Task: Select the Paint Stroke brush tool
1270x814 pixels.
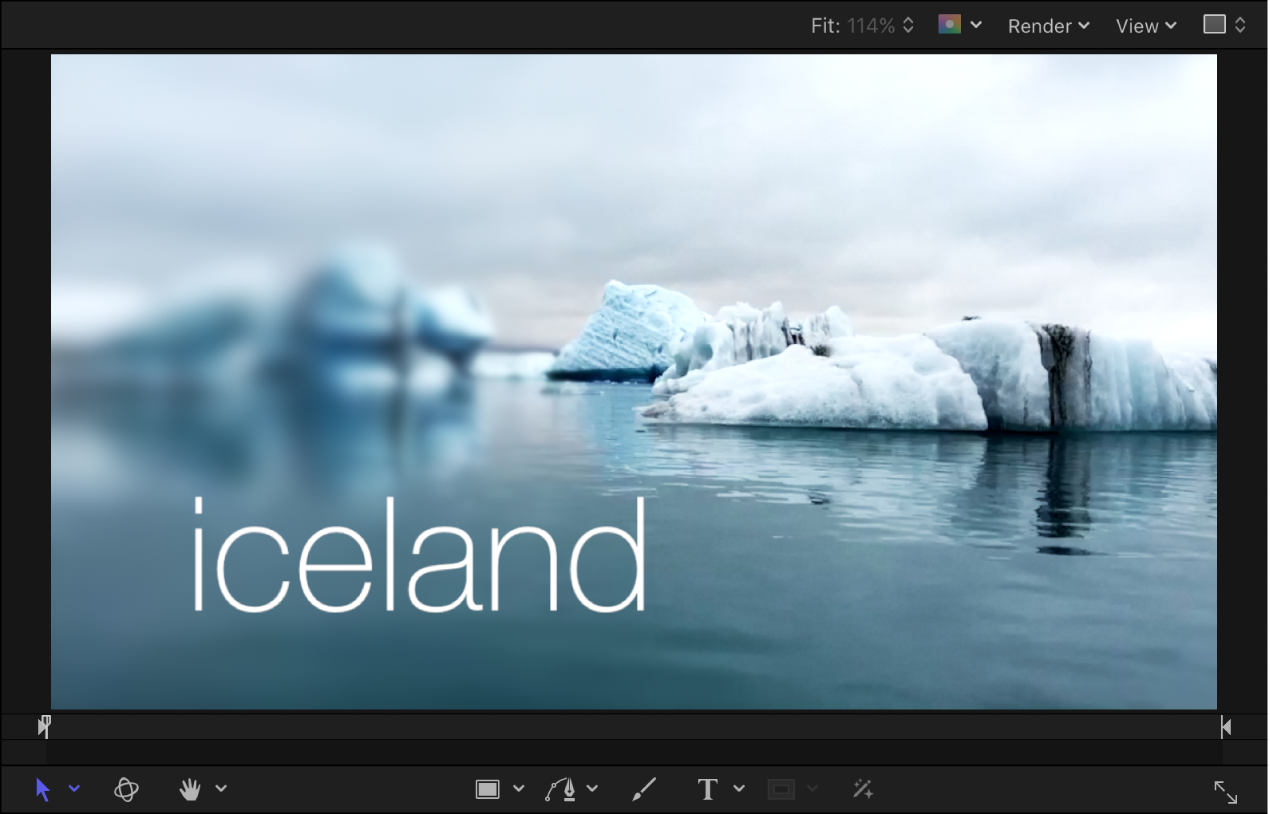Action: 644,789
